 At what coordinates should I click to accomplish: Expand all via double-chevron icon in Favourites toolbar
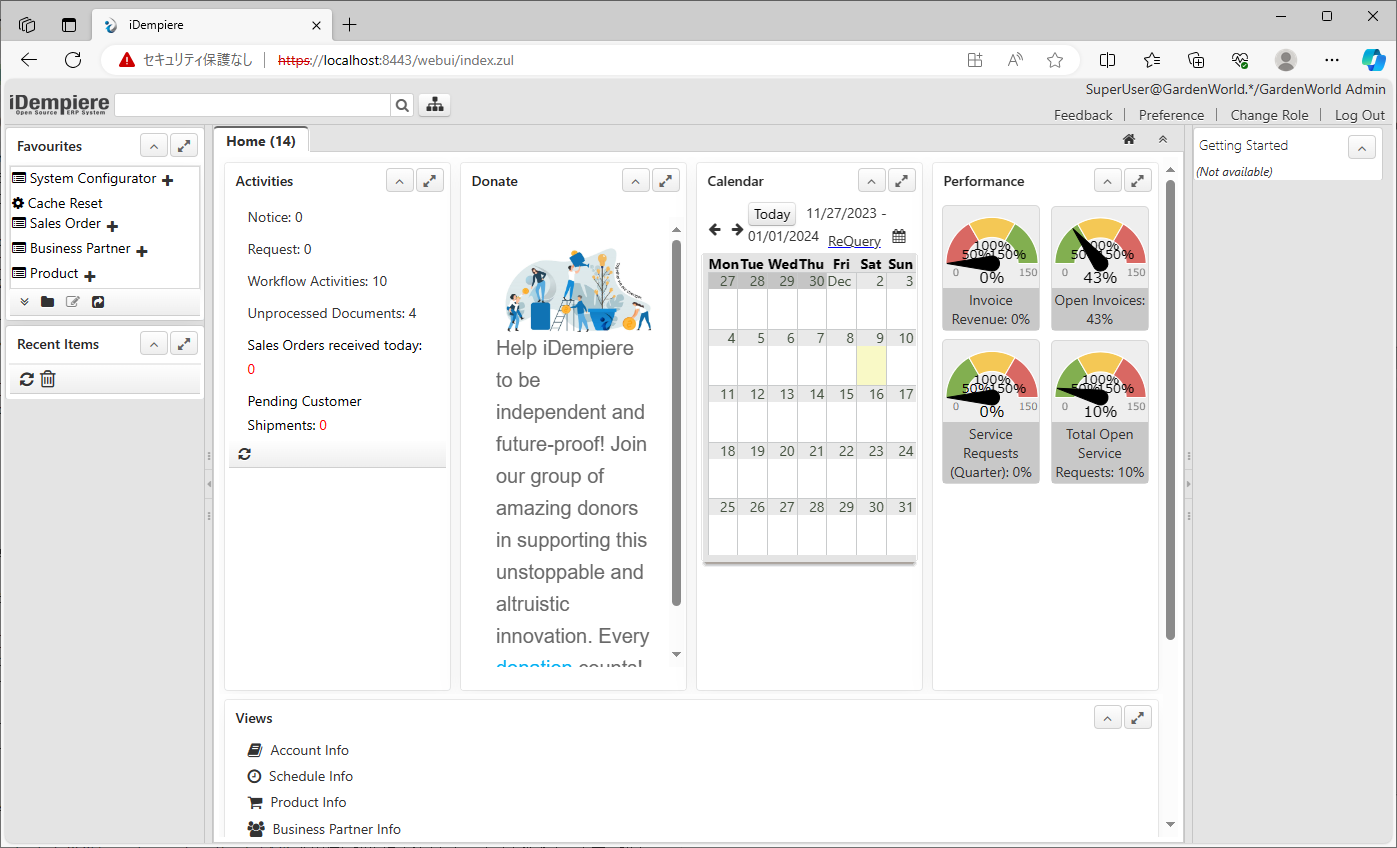coord(25,302)
